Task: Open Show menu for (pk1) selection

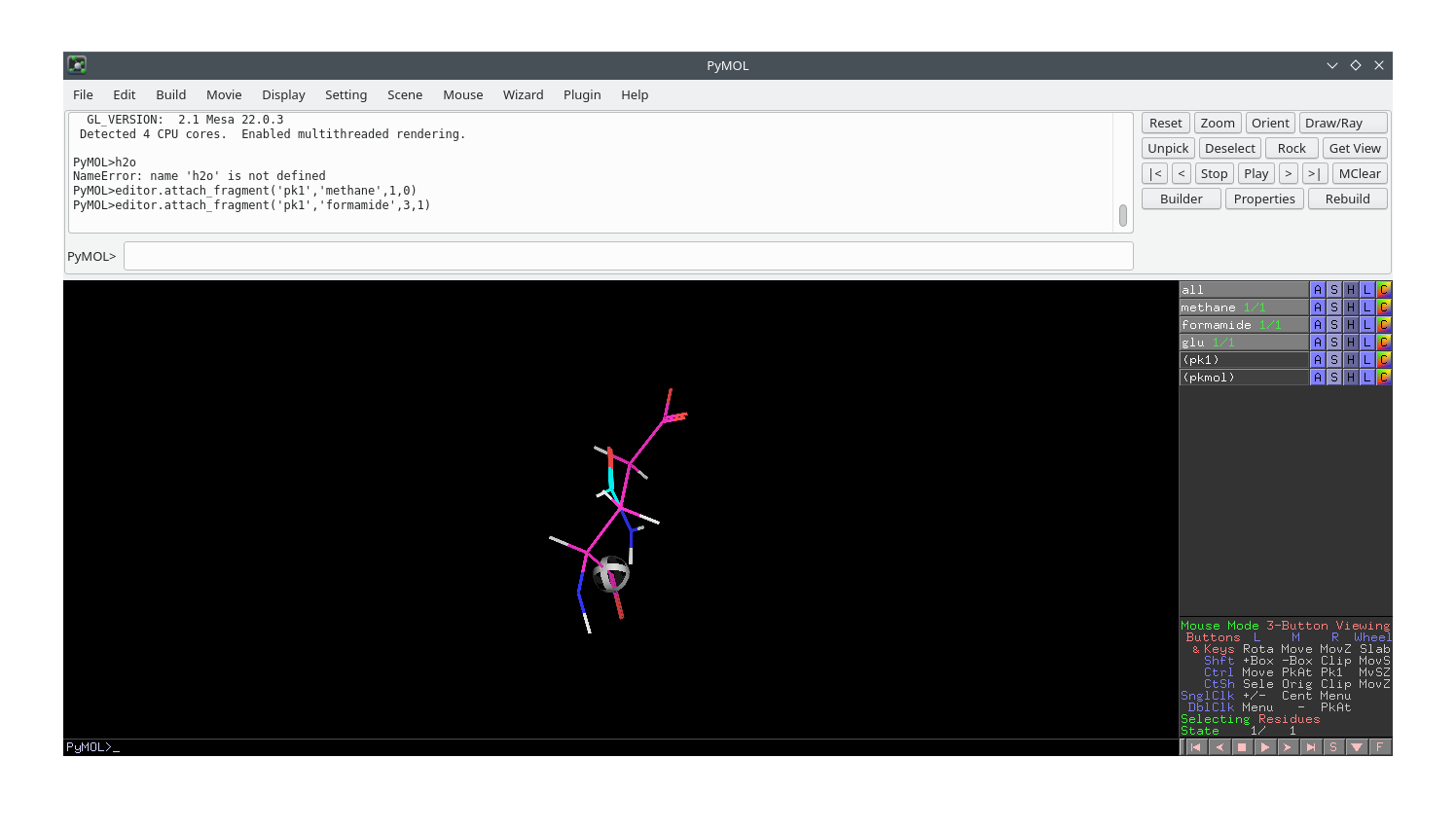Action: click(1334, 360)
